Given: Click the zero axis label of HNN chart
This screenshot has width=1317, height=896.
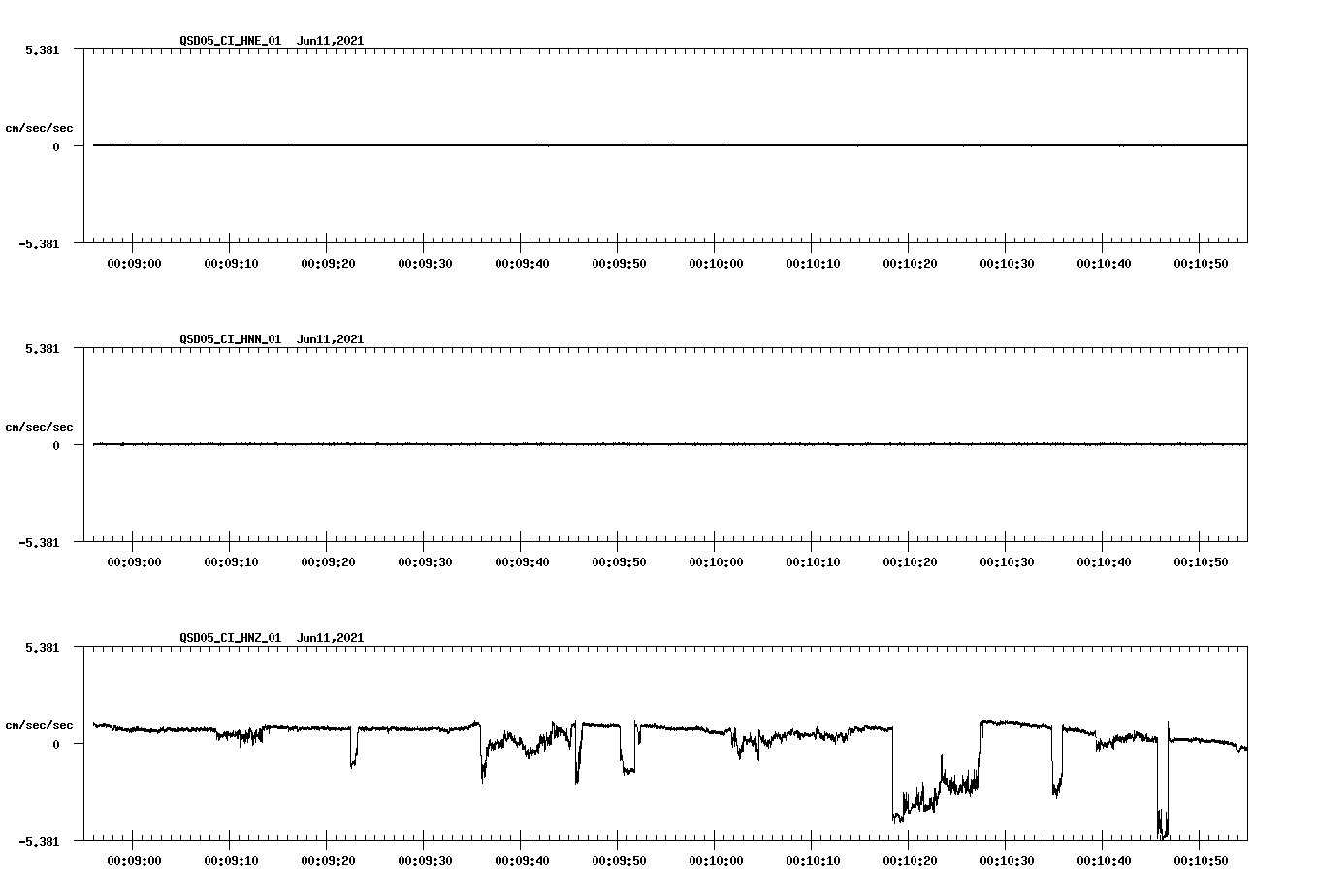Looking at the screenshot, I should pyautogui.click(x=56, y=446).
